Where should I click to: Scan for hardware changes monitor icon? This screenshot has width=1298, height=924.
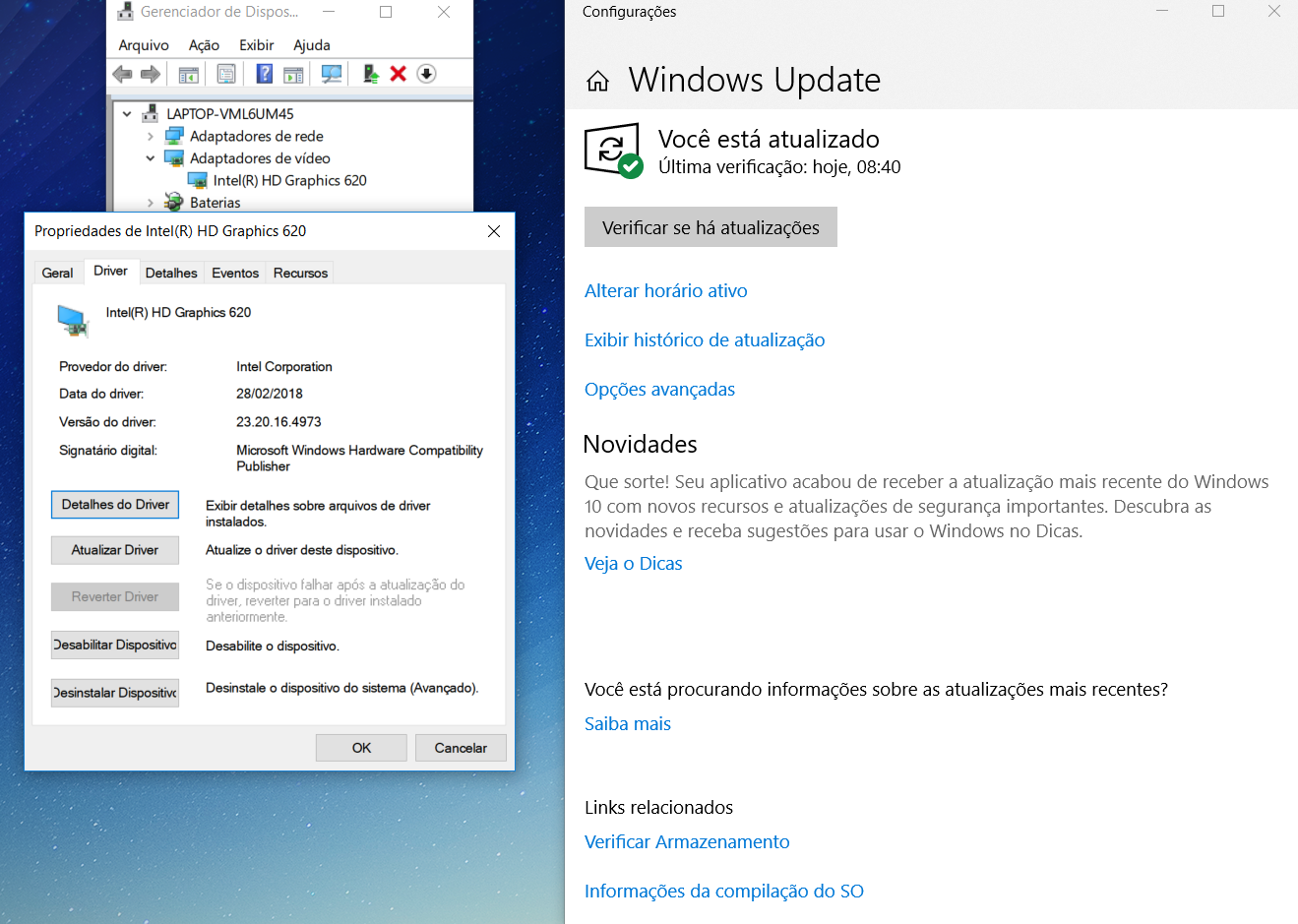(332, 74)
